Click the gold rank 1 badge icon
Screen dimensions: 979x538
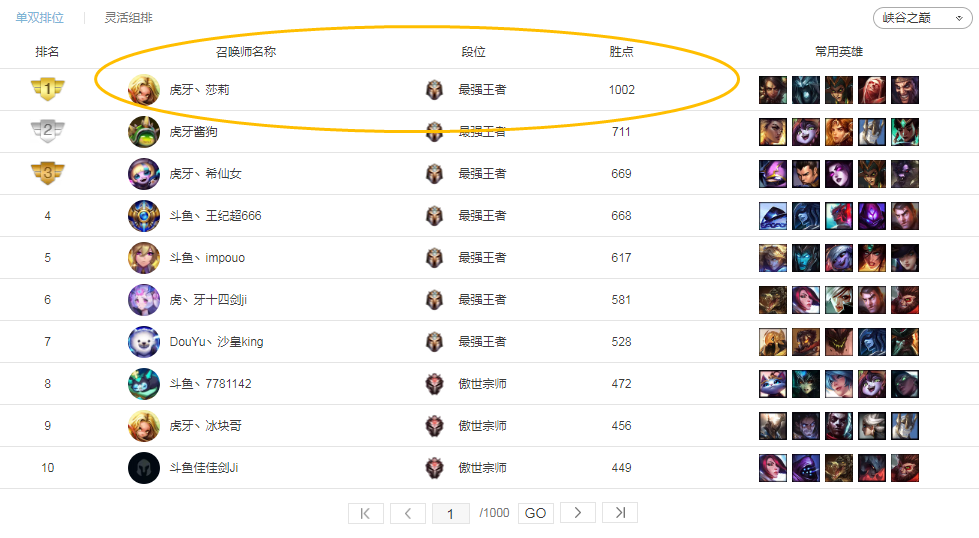[47, 89]
